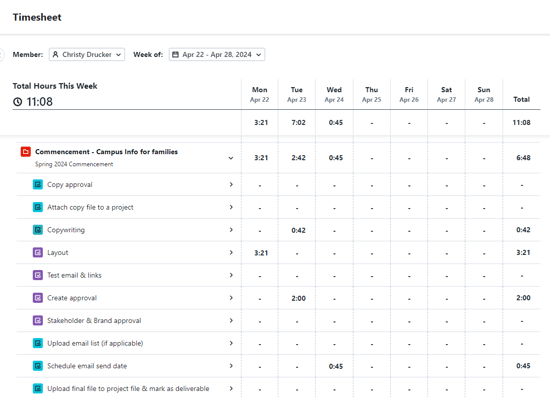This screenshot has height=397, width=550.
Task: Click the Stakeholder & Brand approval icon
Action: [x=38, y=321]
